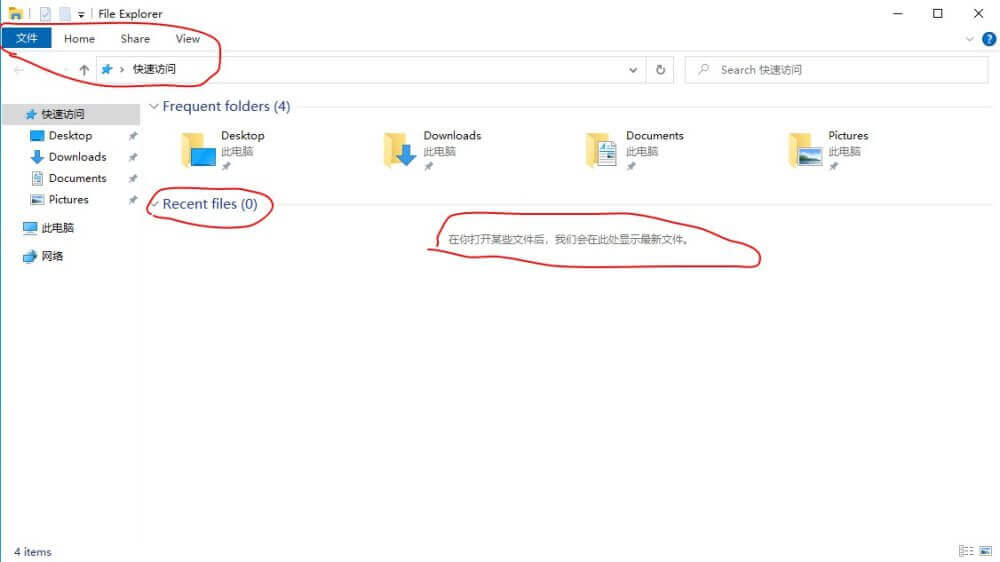Image resolution: width=1000 pixels, height=562 pixels.
Task: Click in the Search 快速访问 field
Action: point(836,70)
